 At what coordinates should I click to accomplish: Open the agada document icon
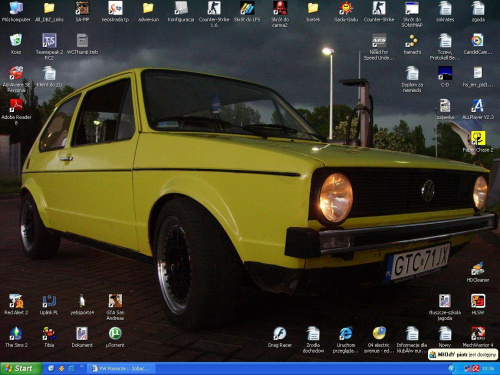478,8
